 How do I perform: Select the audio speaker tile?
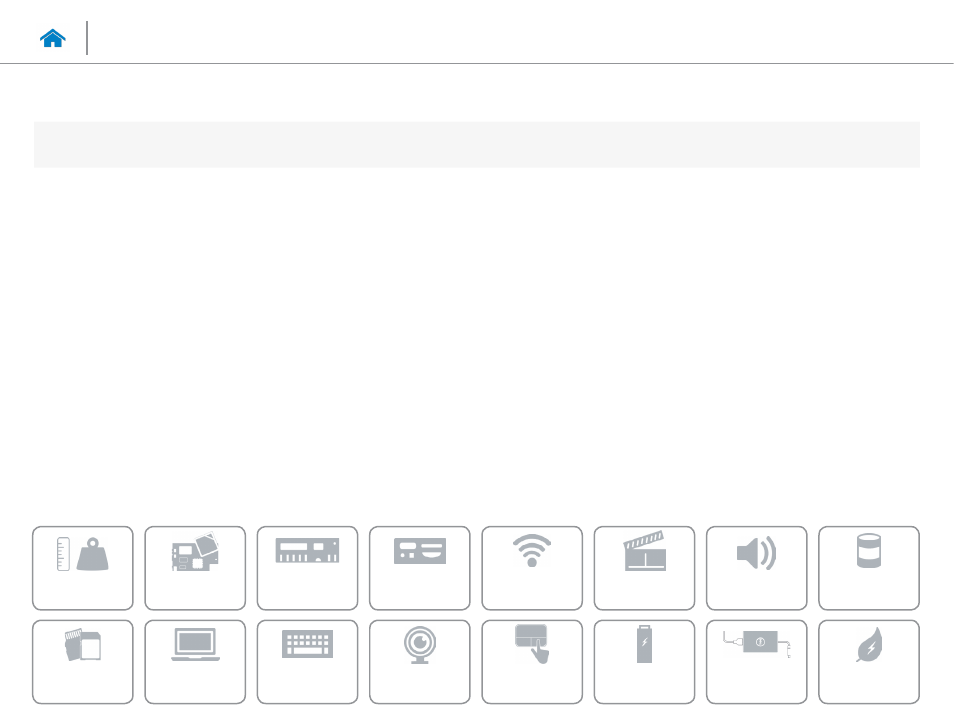coord(756,568)
